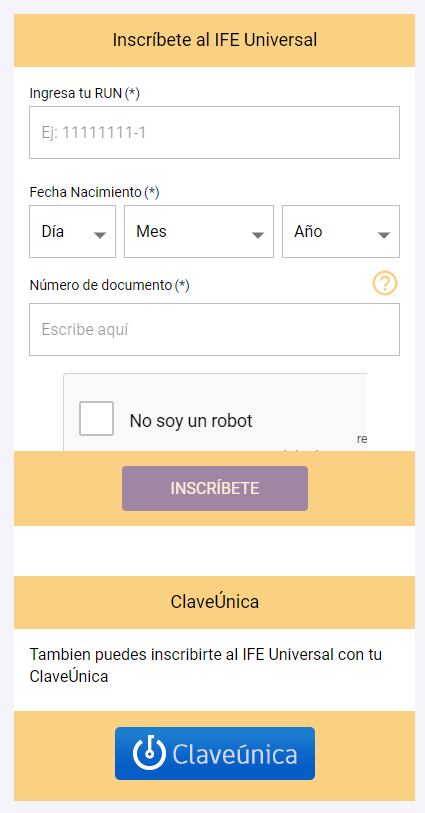
Task: Click the 'Escribe aquí' document number field
Action: pyautogui.click(x=215, y=330)
